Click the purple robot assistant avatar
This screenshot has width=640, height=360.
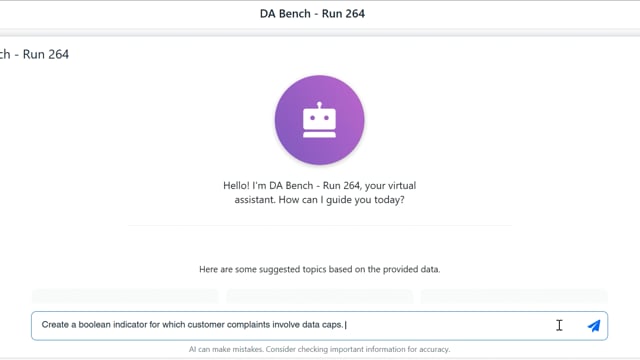click(320, 120)
